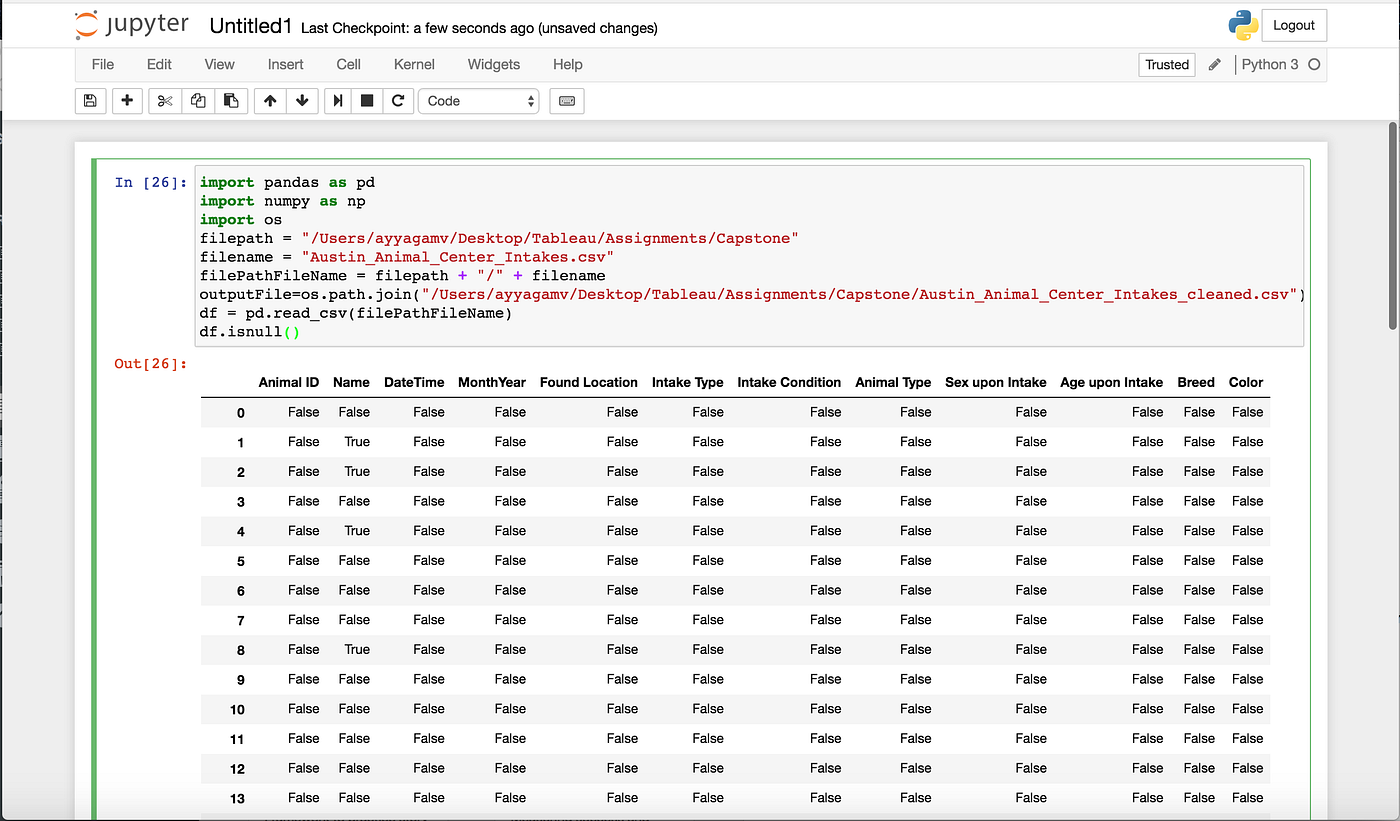Image resolution: width=1400 pixels, height=821 pixels.
Task: Click the Trusted notebook indicator
Action: (1166, 64)
